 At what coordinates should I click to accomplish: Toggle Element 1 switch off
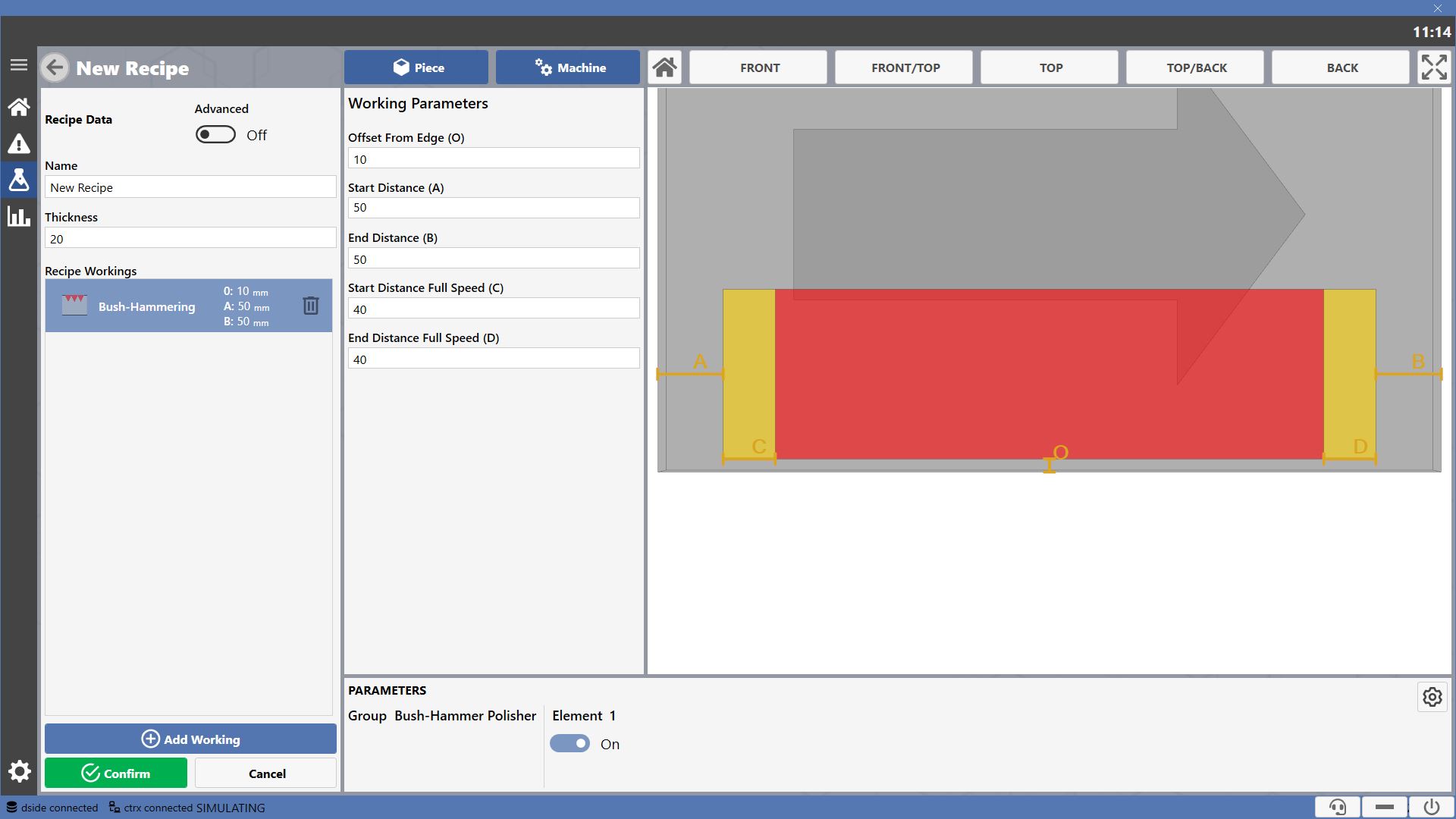(x=570, y=744)
